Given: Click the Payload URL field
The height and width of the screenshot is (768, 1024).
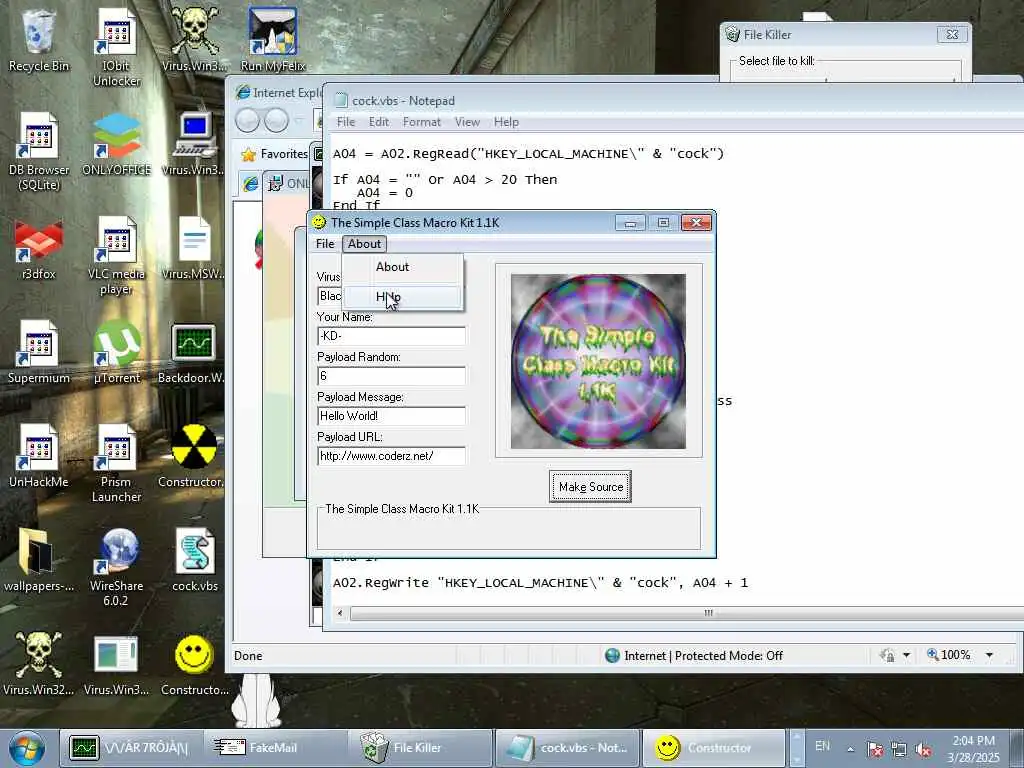Looking at the screenshot, I should [x=391, y=456].
